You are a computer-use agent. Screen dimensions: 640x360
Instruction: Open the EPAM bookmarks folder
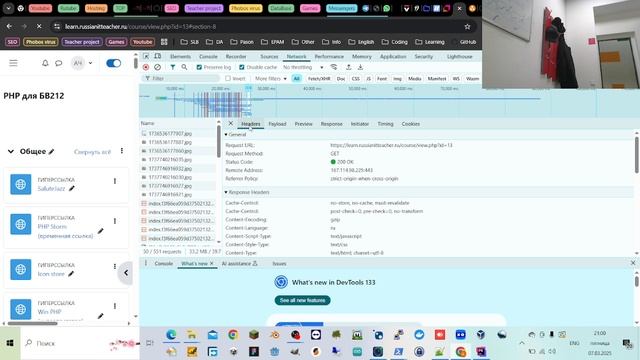click(x=272, y=42)
